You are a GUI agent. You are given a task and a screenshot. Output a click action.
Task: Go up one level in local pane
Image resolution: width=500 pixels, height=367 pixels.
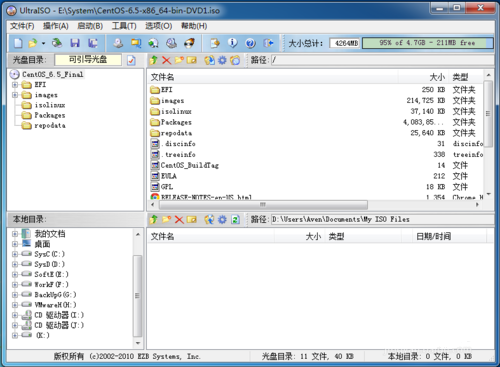point(154,219)
